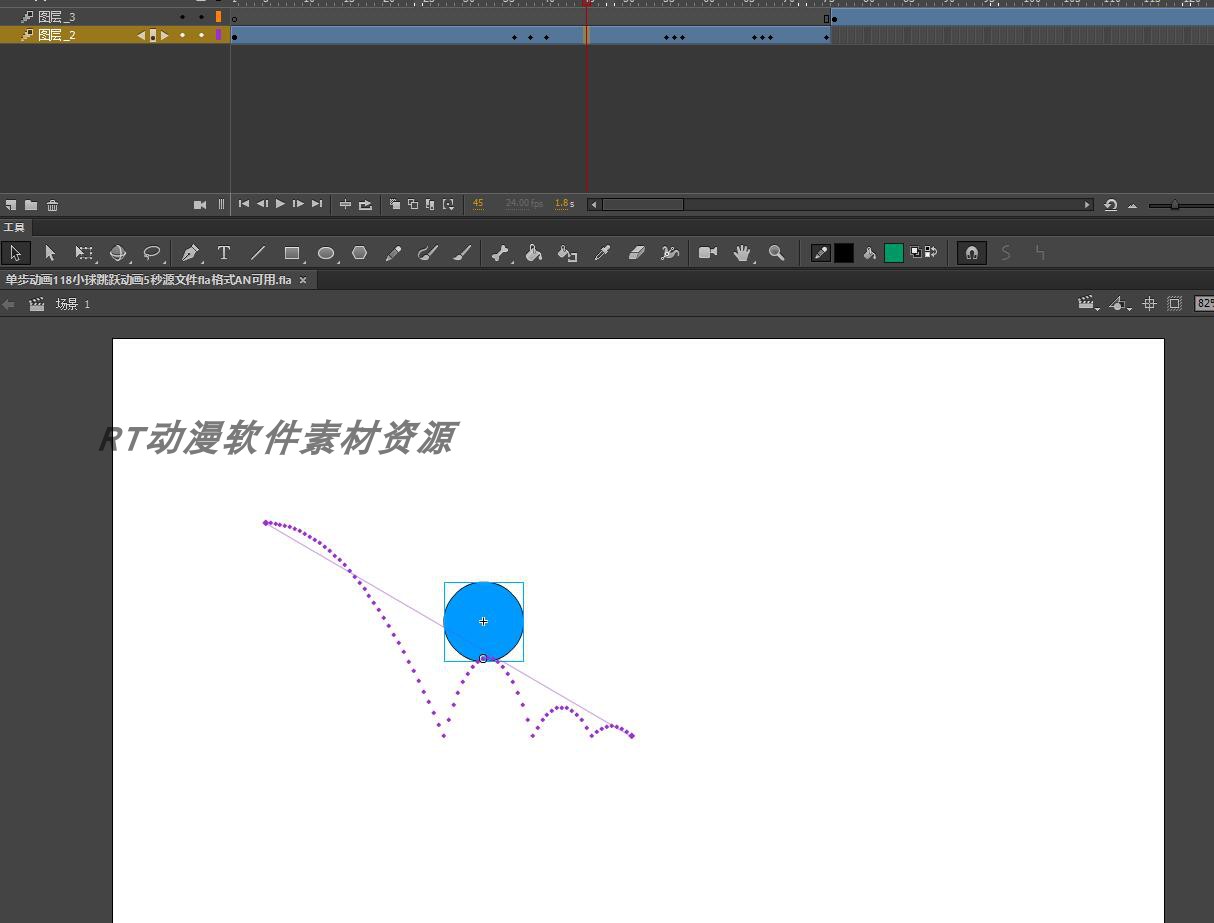The width and height of the screenshot is (1214, 923).
Task: Open the edit scene dropdown
Action: click(x=1088, y=304)
